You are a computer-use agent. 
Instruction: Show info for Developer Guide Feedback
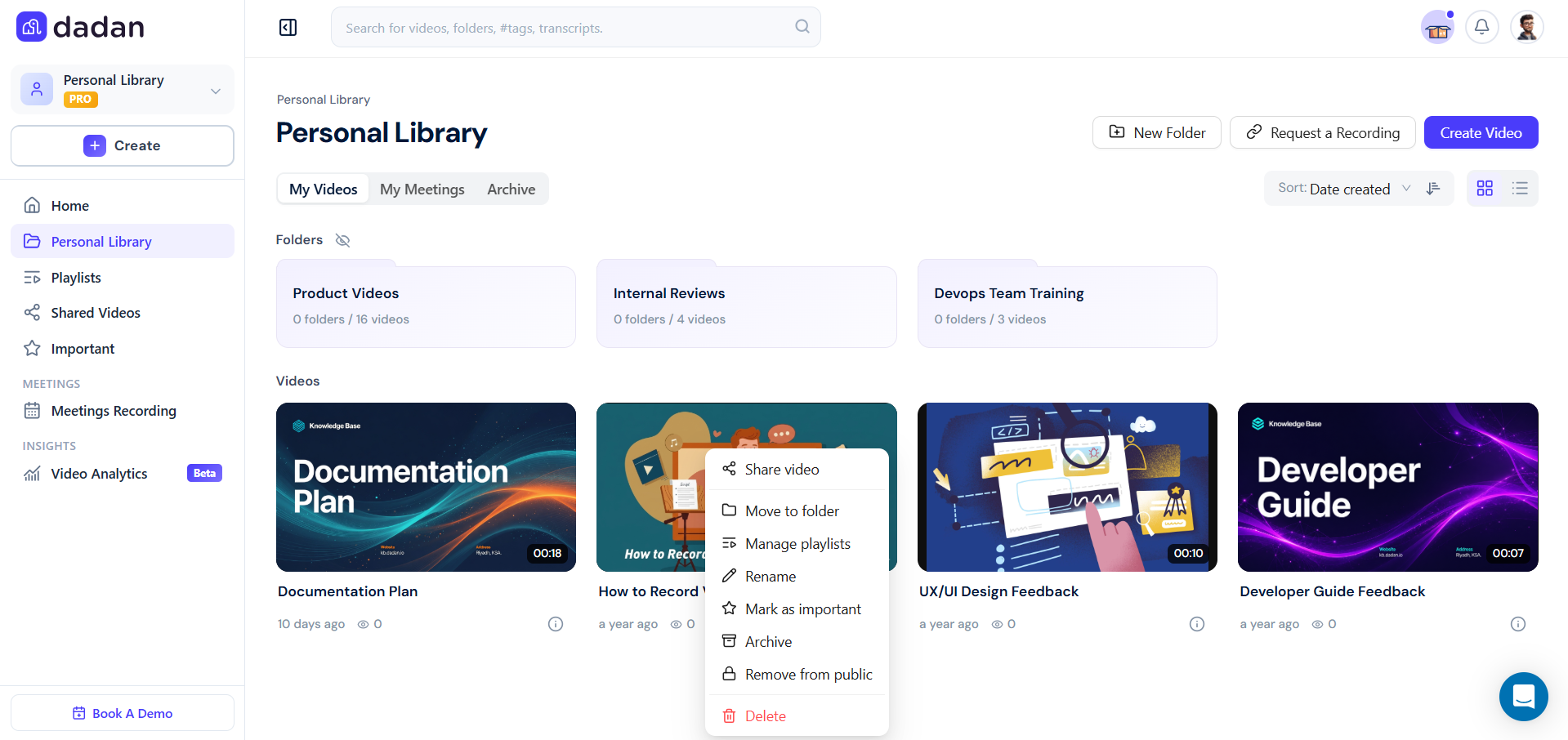(x=1518, y=624)
